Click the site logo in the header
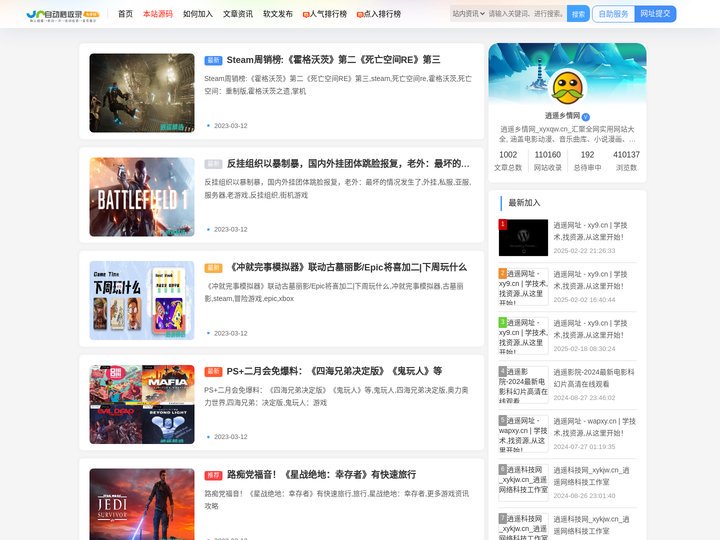Screen dimensions: 720x540 [x=62, y=15]
